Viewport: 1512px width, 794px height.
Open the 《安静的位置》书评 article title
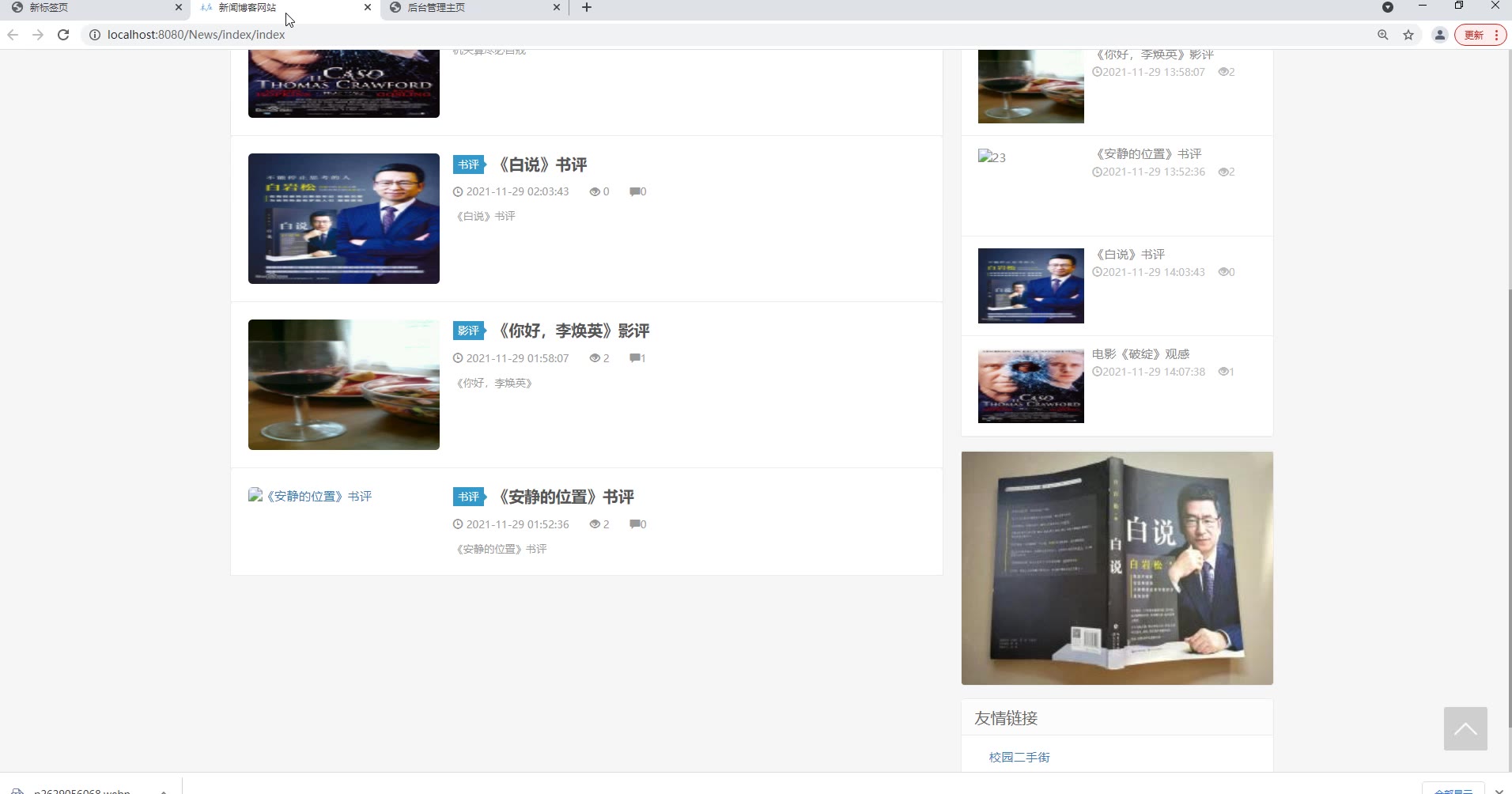click(x=565, y=497)
